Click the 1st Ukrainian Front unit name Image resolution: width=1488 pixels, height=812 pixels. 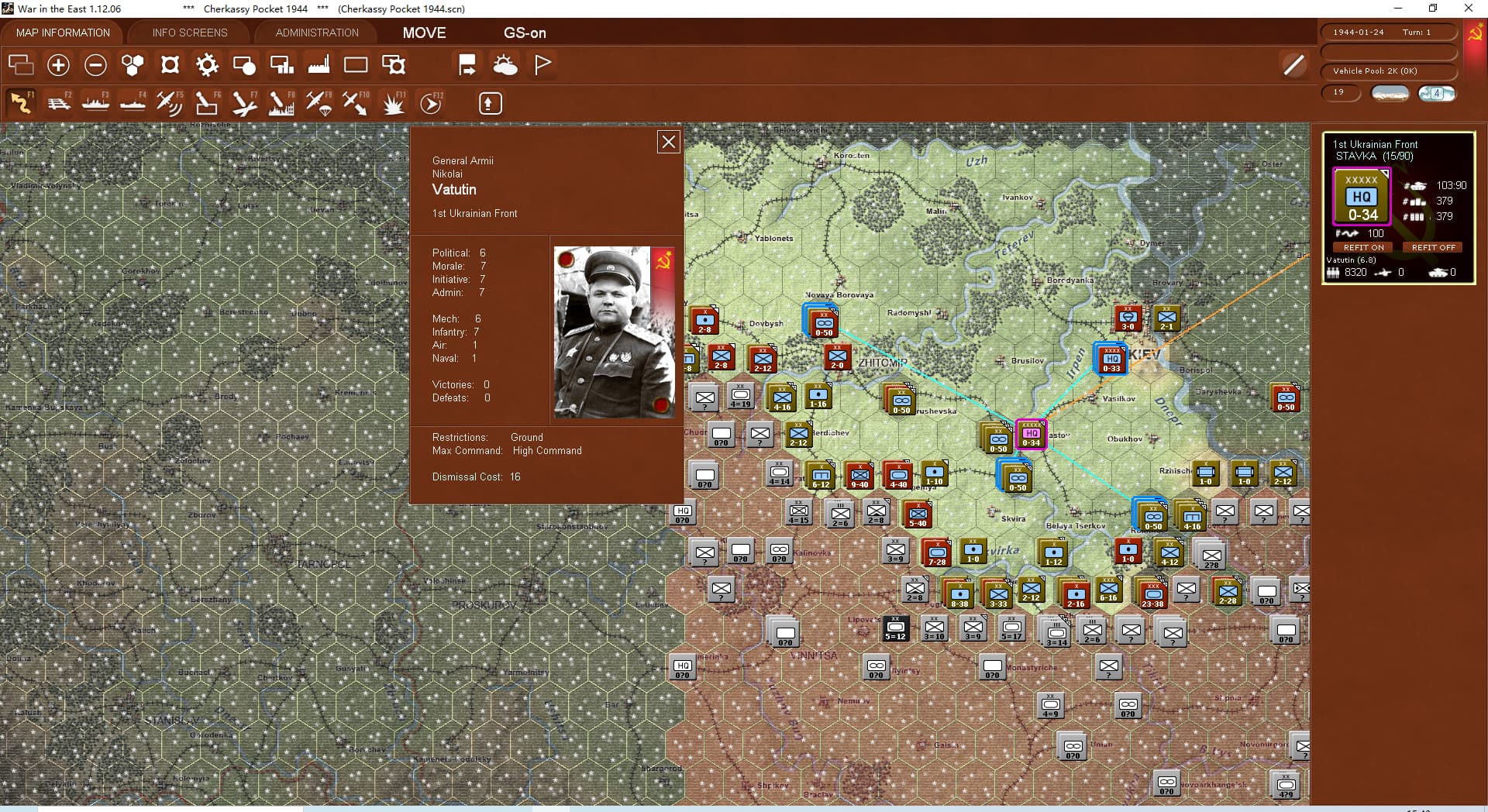[1375, 144]
